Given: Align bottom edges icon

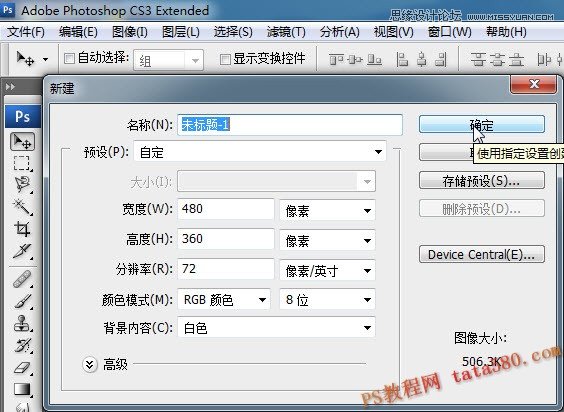Looking at the screenshot, I should (x=374, y=59).
